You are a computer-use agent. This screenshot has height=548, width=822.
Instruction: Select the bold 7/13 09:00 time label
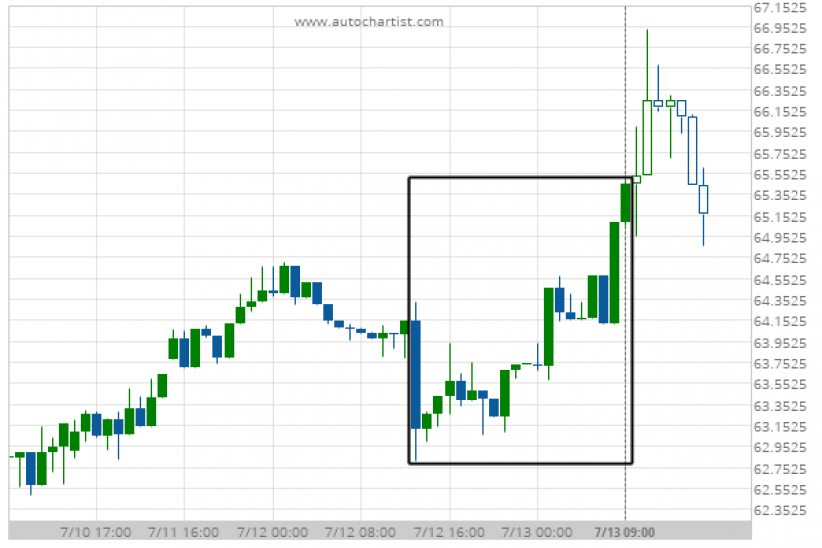pos(624,532)
